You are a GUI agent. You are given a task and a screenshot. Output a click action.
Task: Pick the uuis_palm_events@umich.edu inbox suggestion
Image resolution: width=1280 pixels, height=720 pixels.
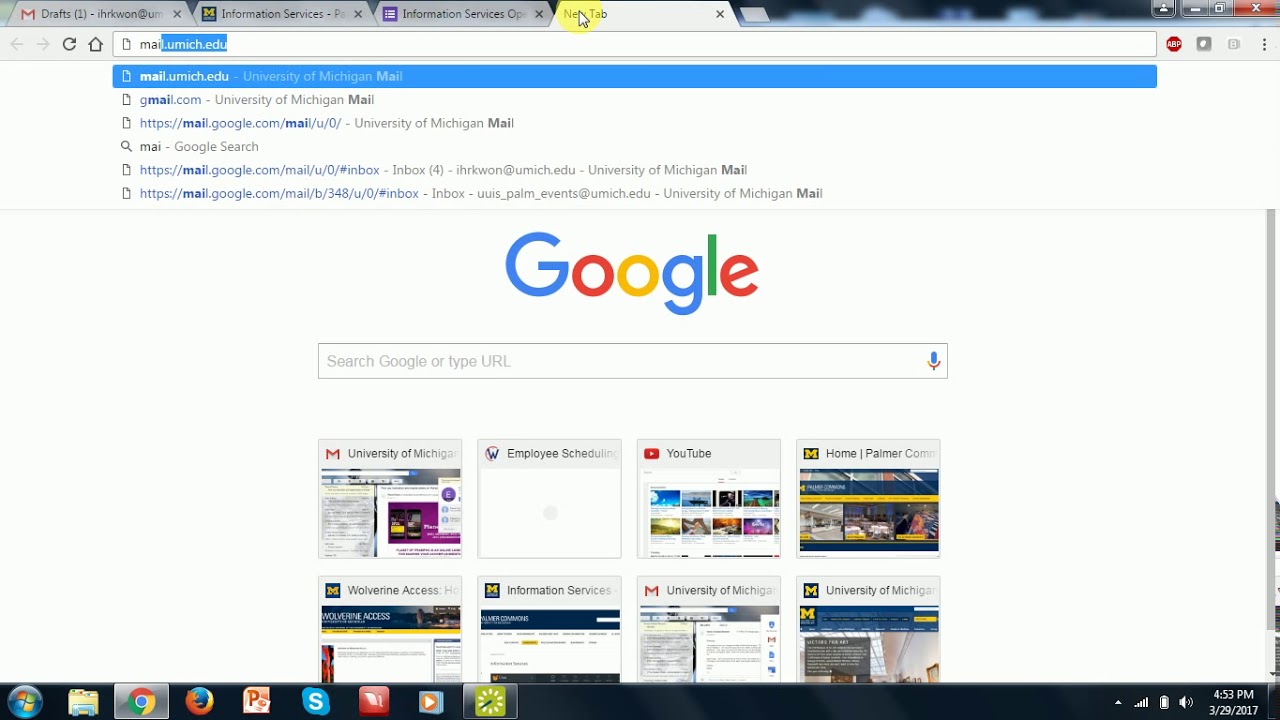click(x=634, y=193)
